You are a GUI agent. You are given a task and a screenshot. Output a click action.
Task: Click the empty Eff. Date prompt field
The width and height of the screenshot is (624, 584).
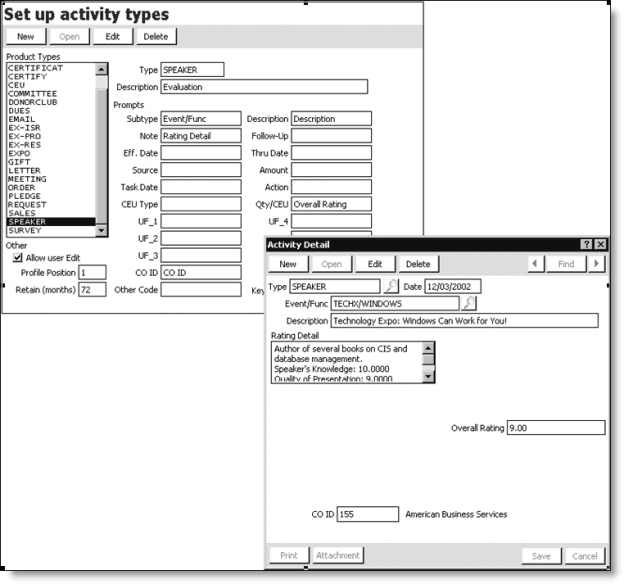coord(201,153)
